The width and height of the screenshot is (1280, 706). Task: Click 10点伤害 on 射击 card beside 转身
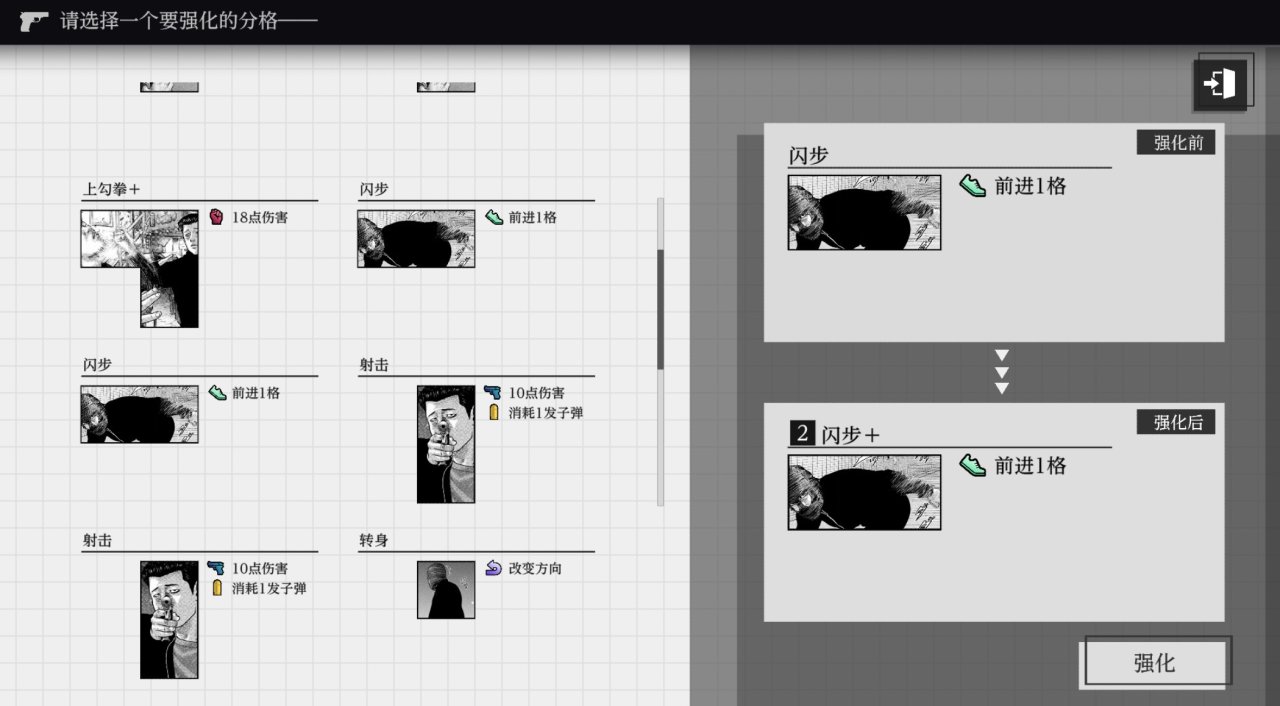(260, 568)
